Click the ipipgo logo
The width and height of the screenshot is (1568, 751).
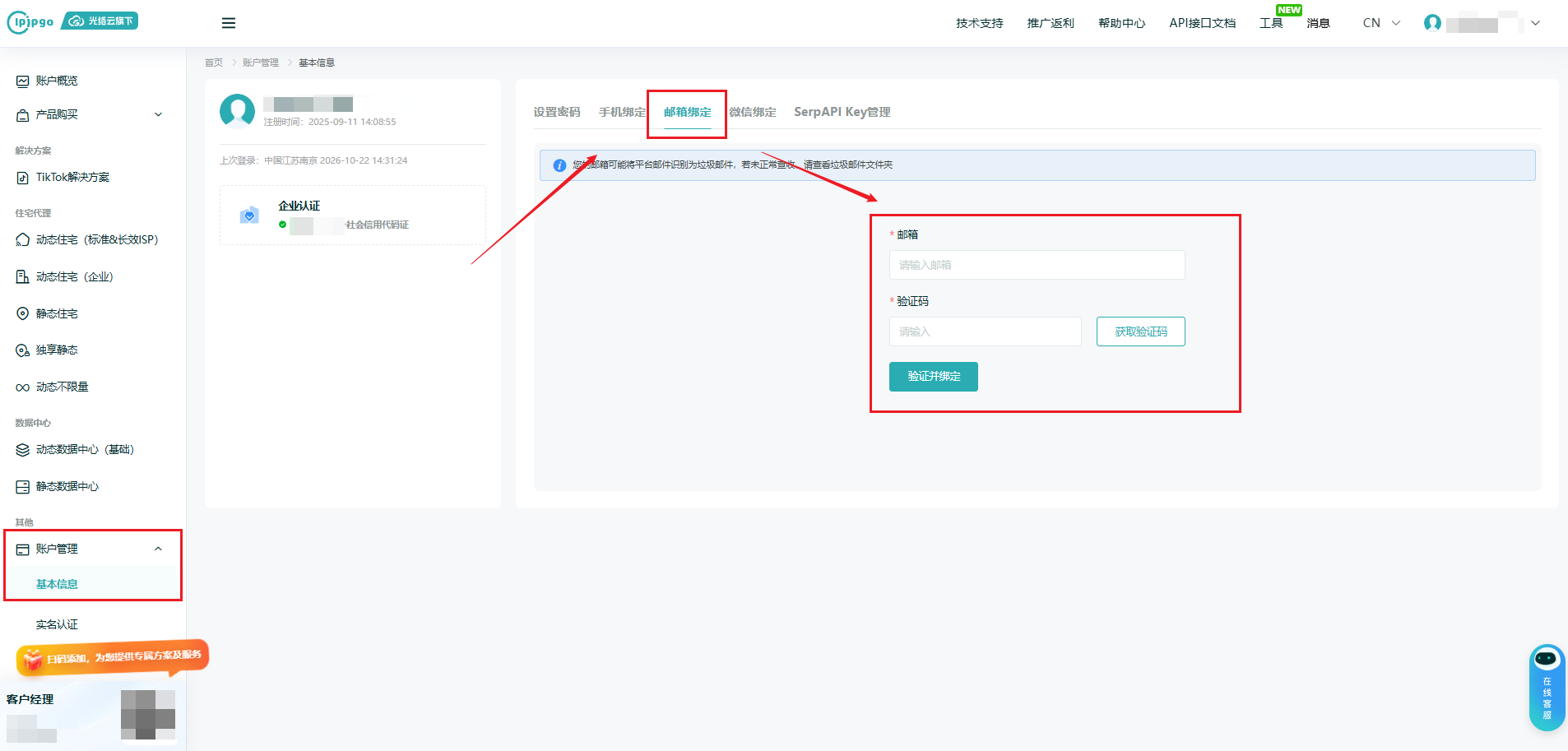[30, 22]
